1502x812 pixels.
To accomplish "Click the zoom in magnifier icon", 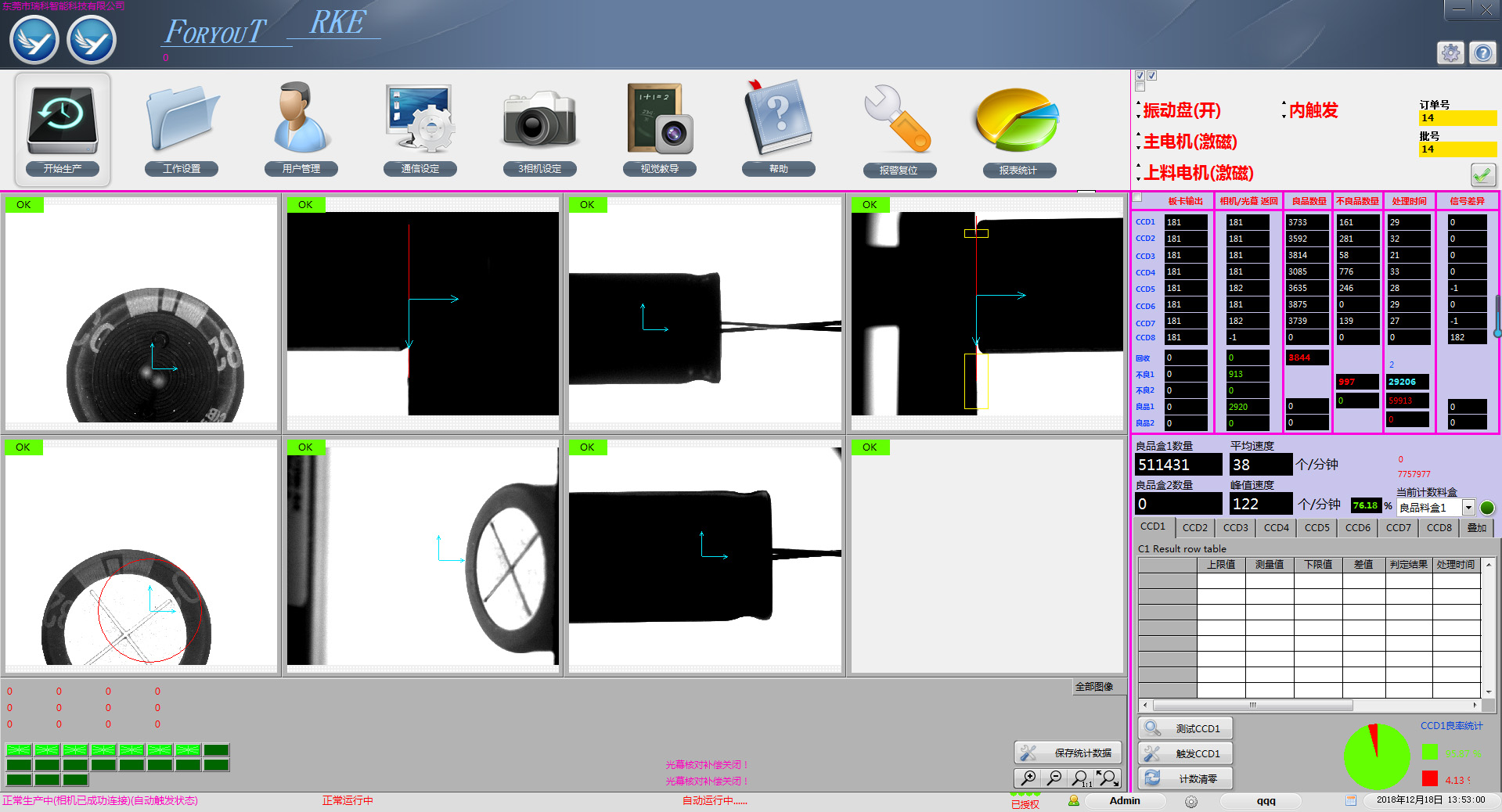I will (1028, 778).
